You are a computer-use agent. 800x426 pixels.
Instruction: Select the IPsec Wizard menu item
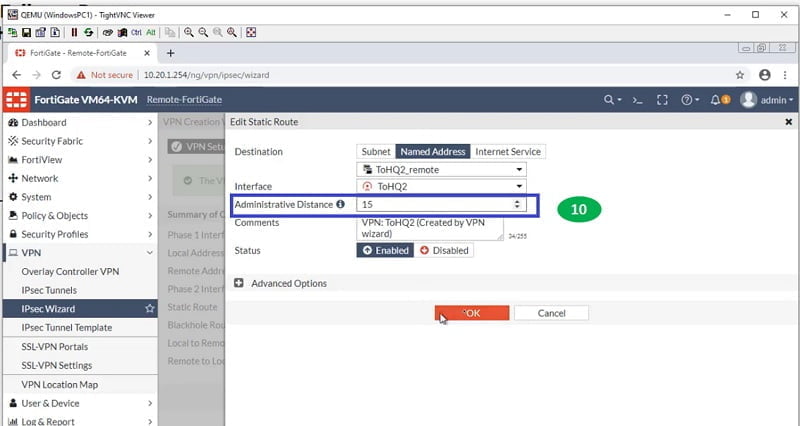(79, 309)
